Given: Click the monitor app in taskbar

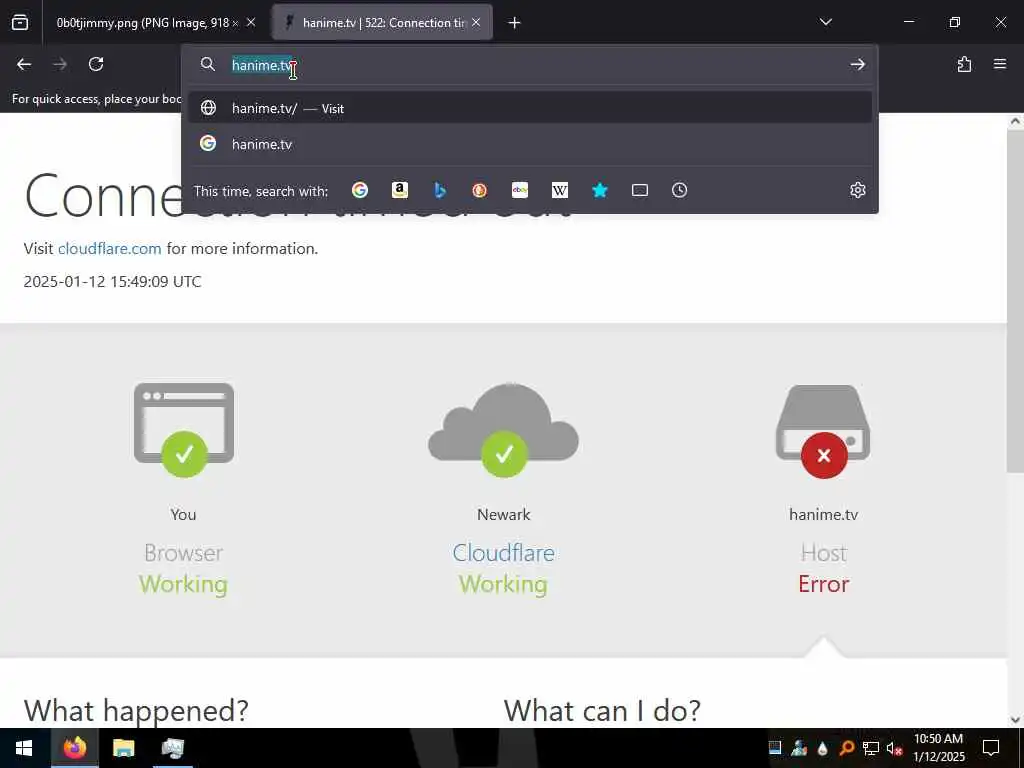Looking at the screenshot, I should pos(172,748).
